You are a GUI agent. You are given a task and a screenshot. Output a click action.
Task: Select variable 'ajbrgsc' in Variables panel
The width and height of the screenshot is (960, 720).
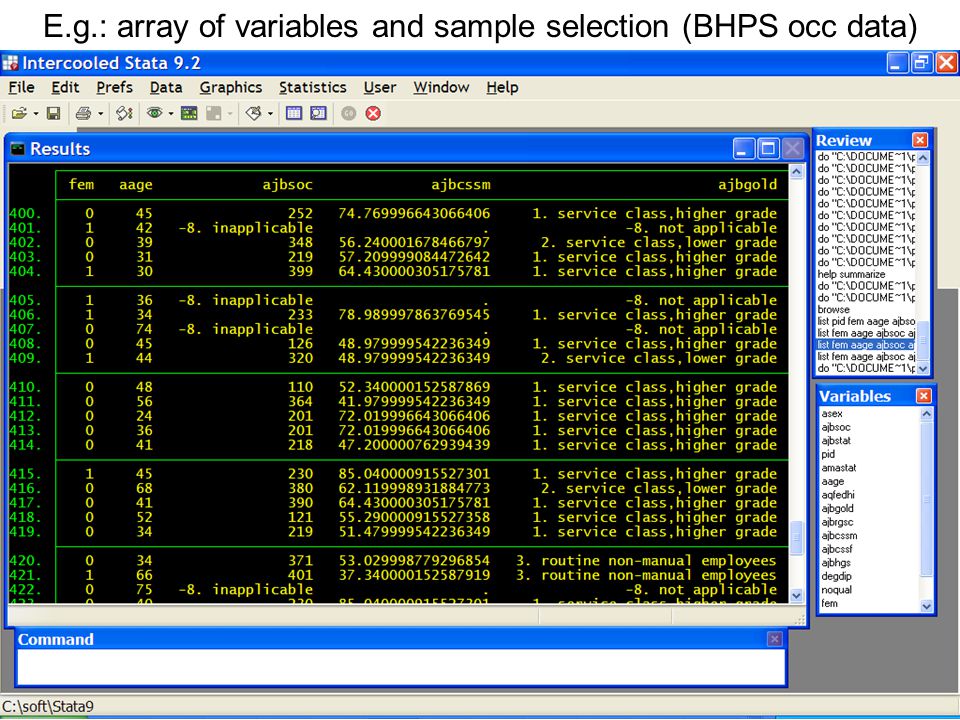pos(838,522)
